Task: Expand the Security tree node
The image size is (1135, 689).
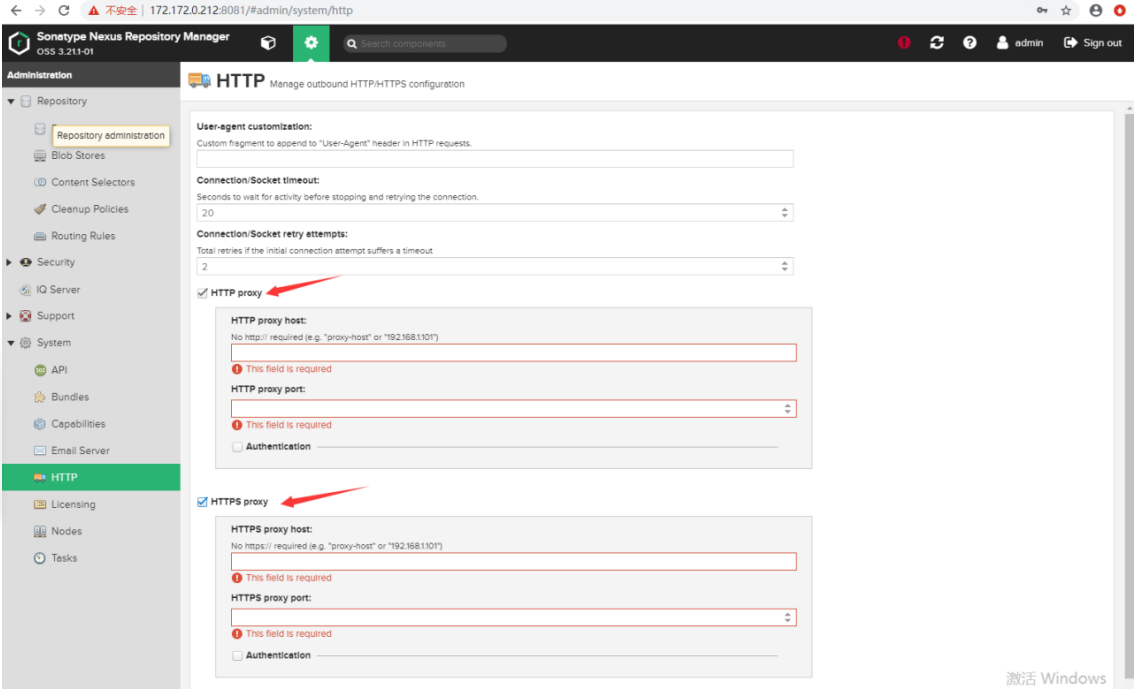Action: 9,262
